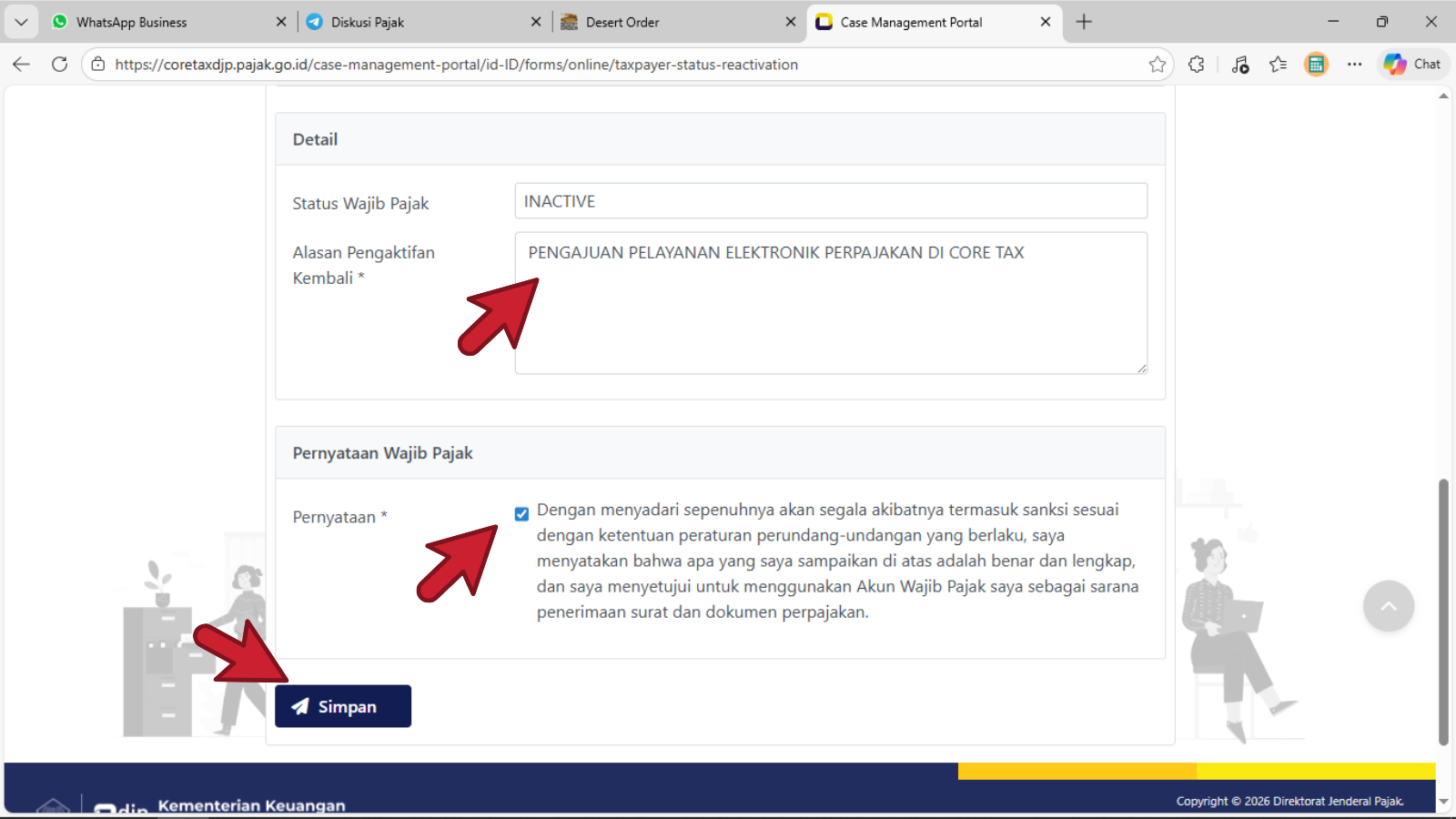Viewport: 1456px width, 819px height.
Task: Go back to previous page
Action: pos(22,64)
